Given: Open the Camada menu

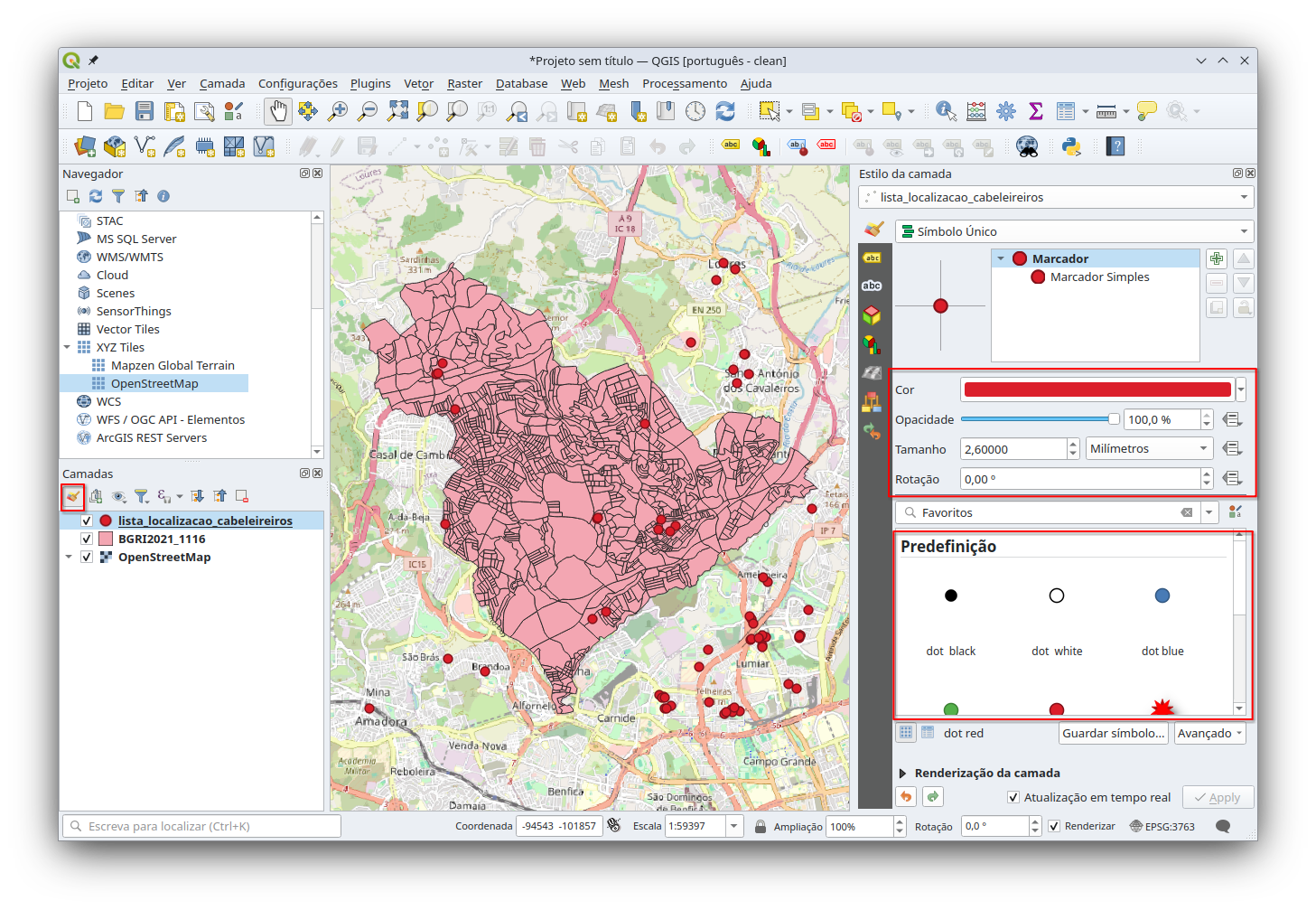Looking at the screenshot, I should tap(222, 83).
